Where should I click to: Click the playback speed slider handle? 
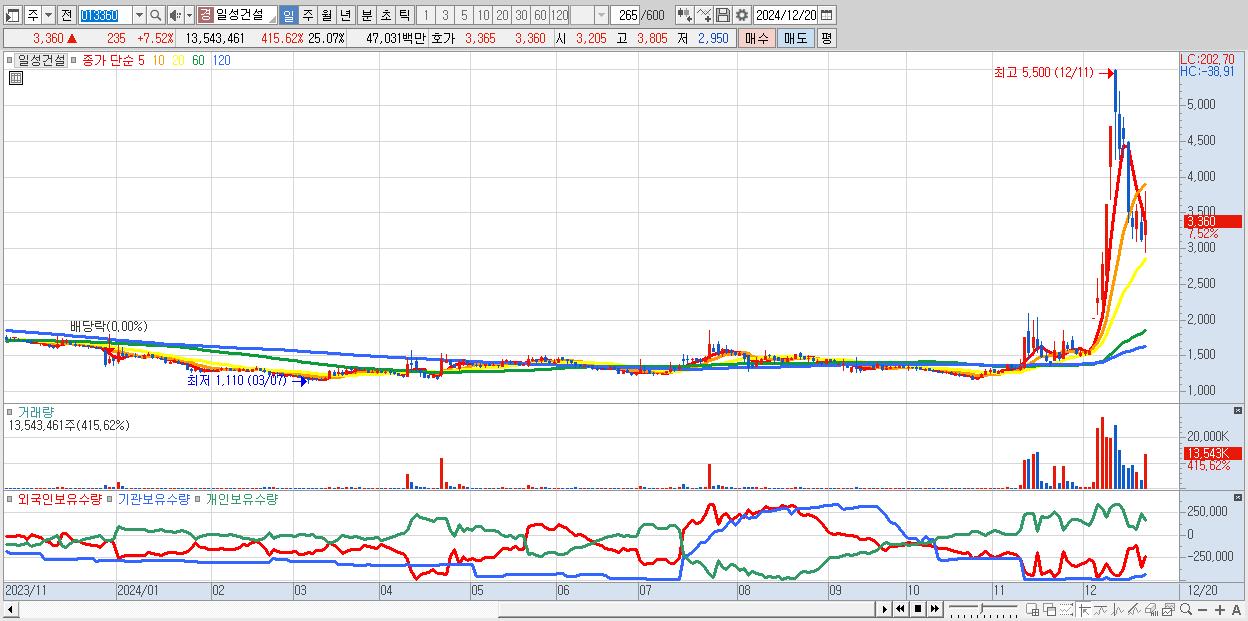pyautogui.click(x=982, y=608)
